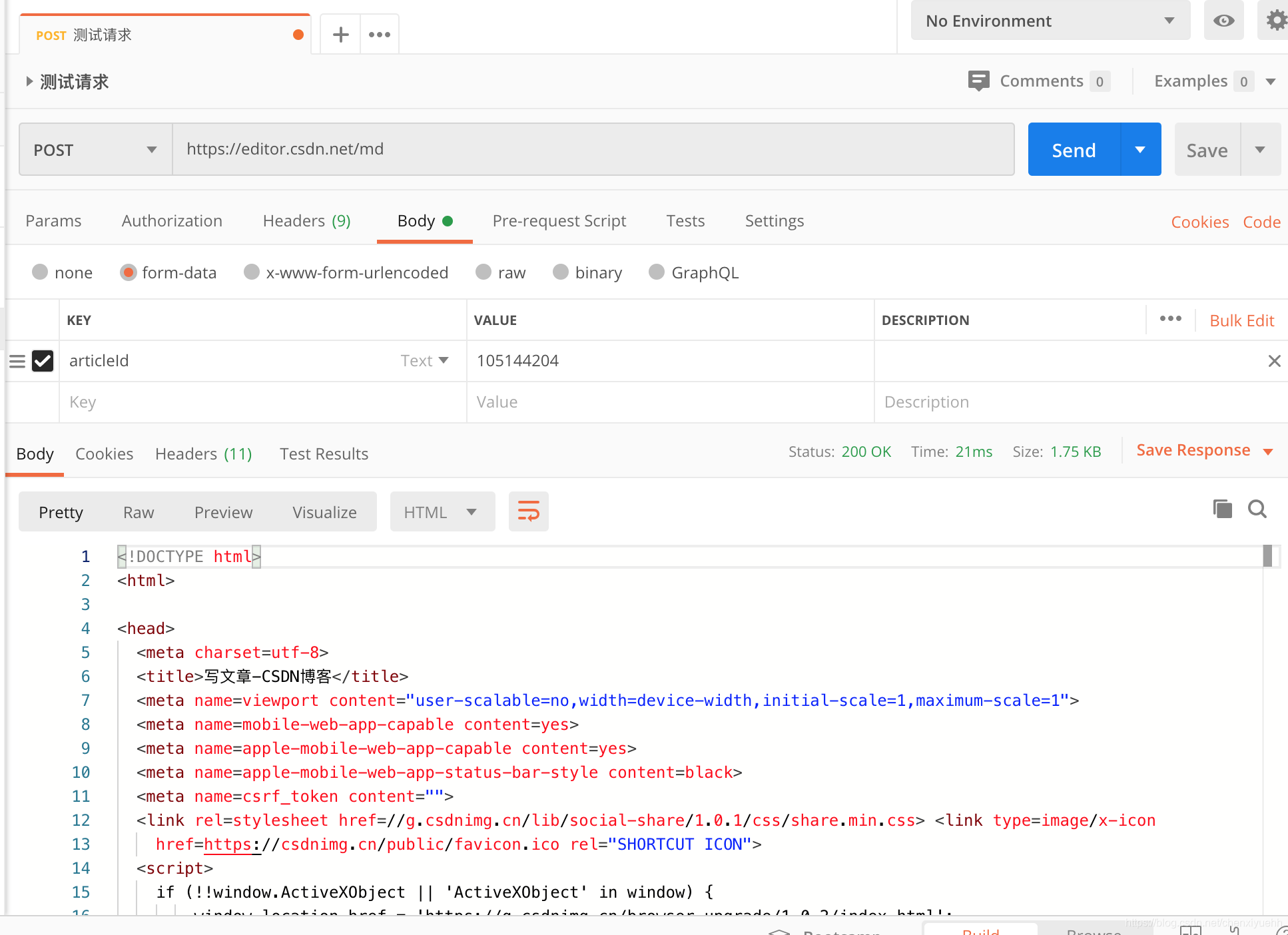
Task: Open the Code link
Action: (x=1261, y=222)
